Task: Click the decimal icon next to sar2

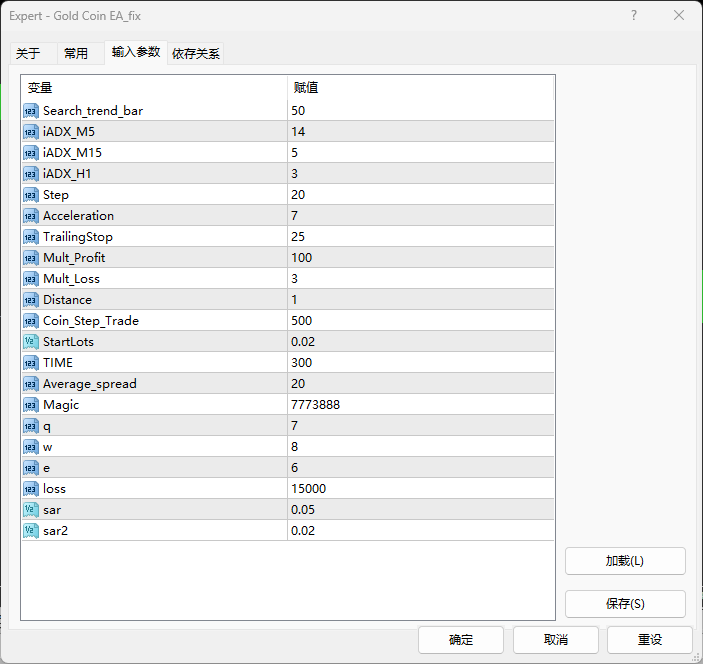Action: 31,531
